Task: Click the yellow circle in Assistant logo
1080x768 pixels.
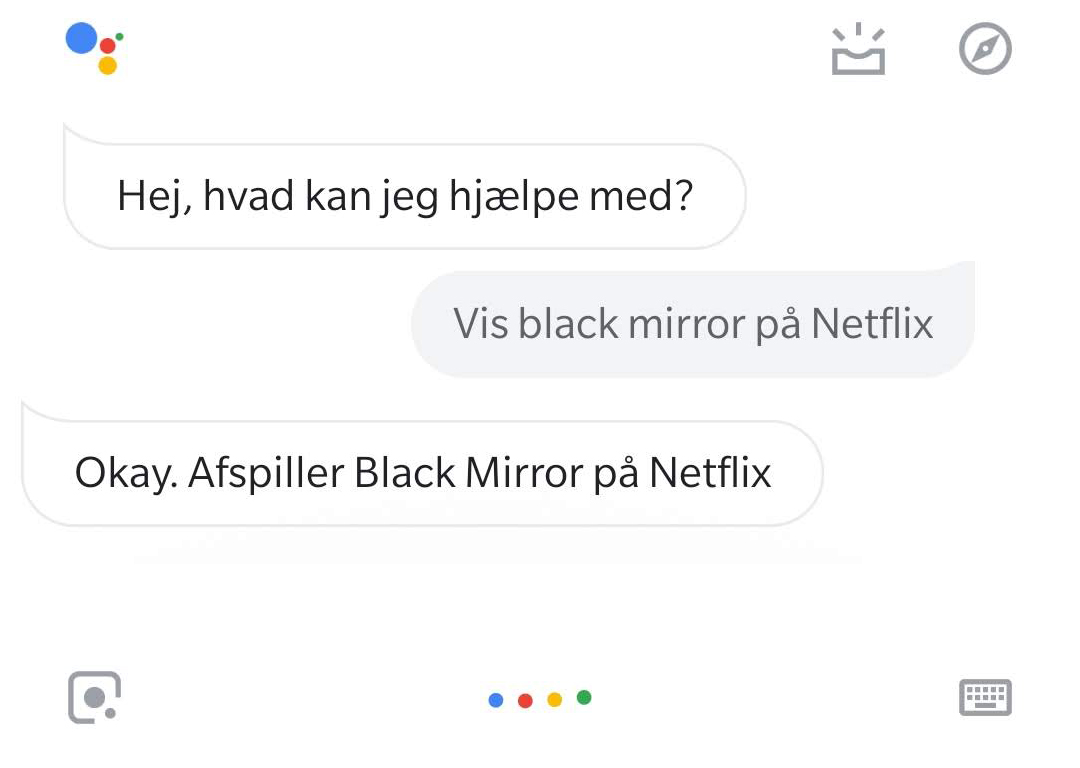Action: [x=107, y=65]
